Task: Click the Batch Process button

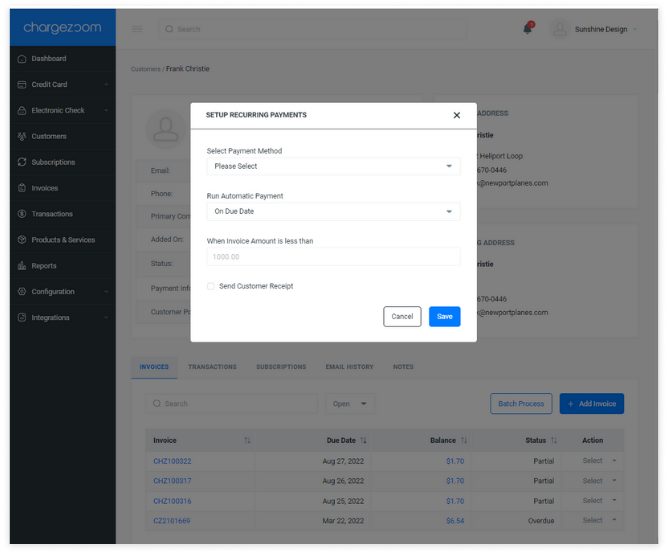Action: click(x=521, y=403)
